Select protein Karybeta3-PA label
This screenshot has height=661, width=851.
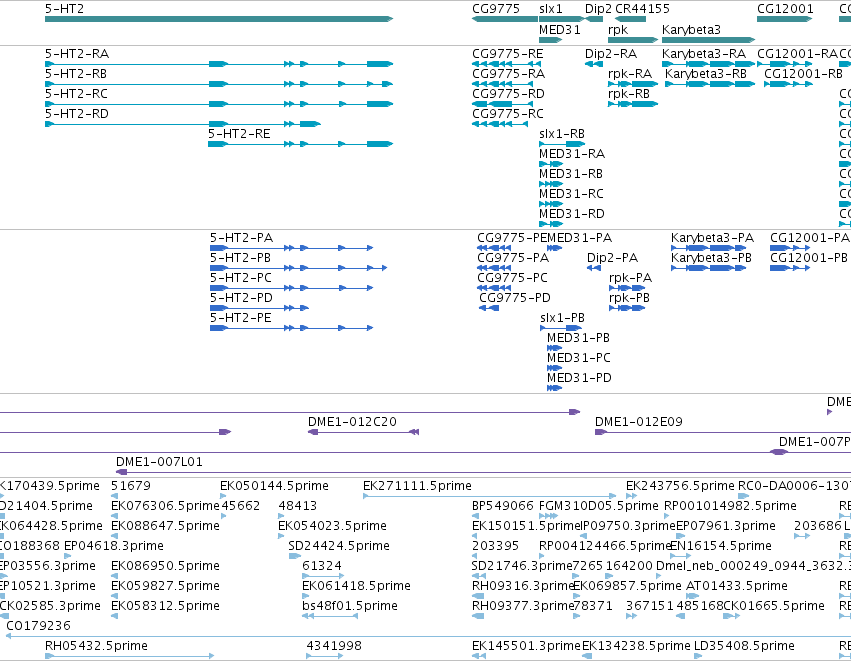[x=713, y=238]
